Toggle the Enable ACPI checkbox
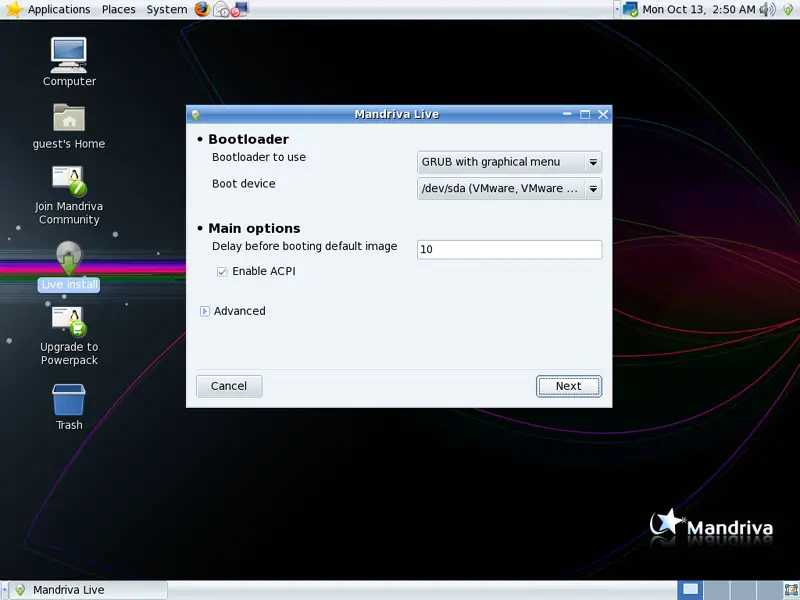The image size is (800, 600). coord(222,271)
